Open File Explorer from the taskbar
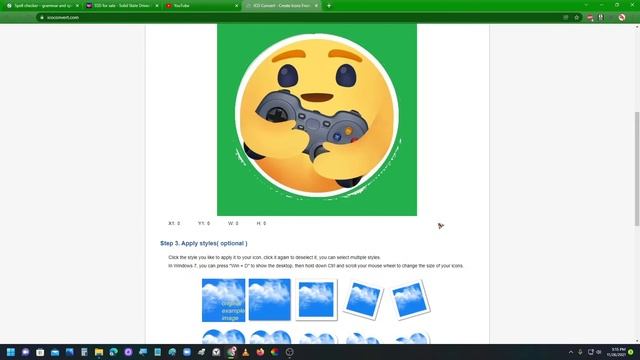 [99, 352]
